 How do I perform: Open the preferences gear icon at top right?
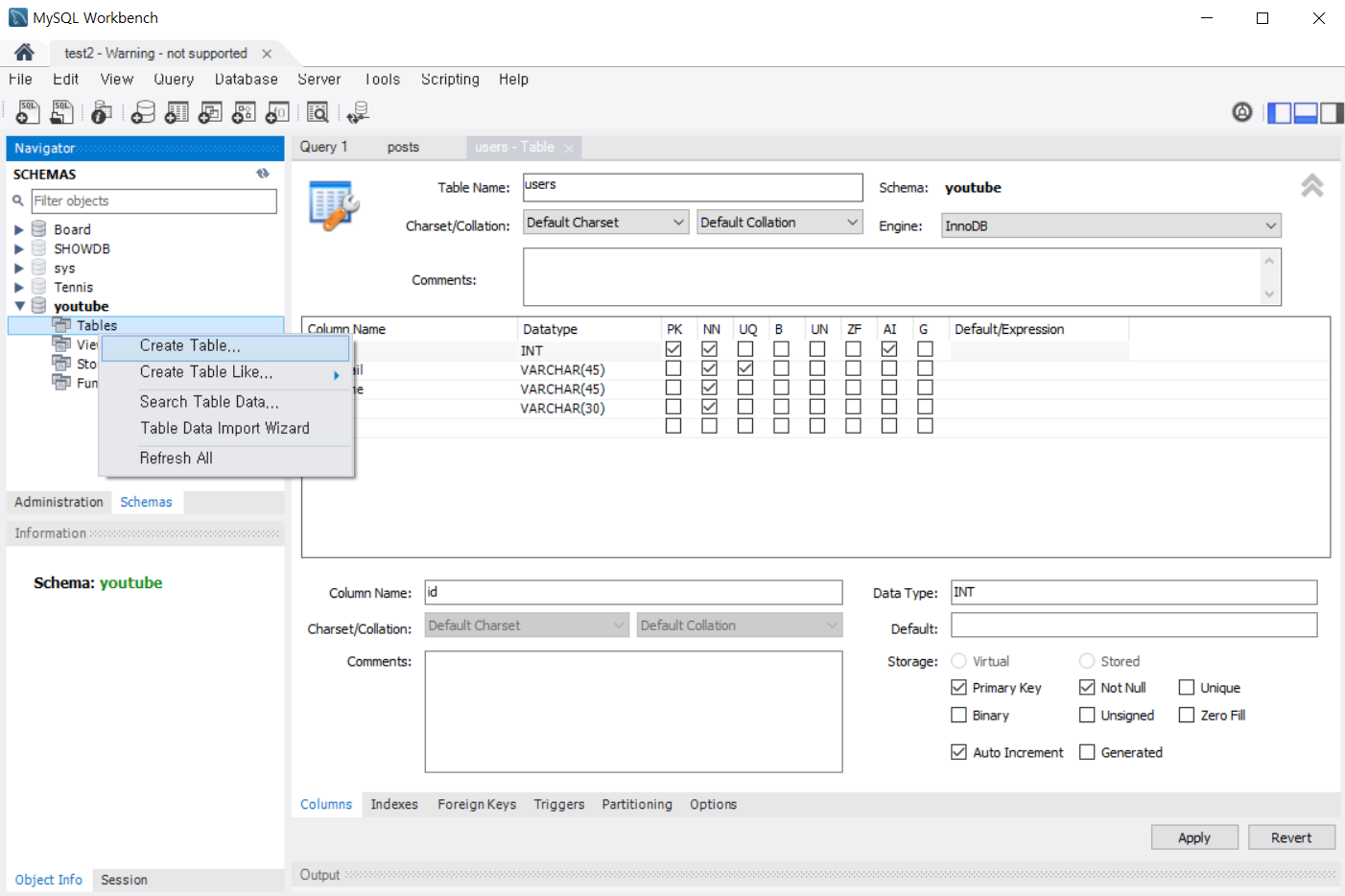click(1242, 112)
